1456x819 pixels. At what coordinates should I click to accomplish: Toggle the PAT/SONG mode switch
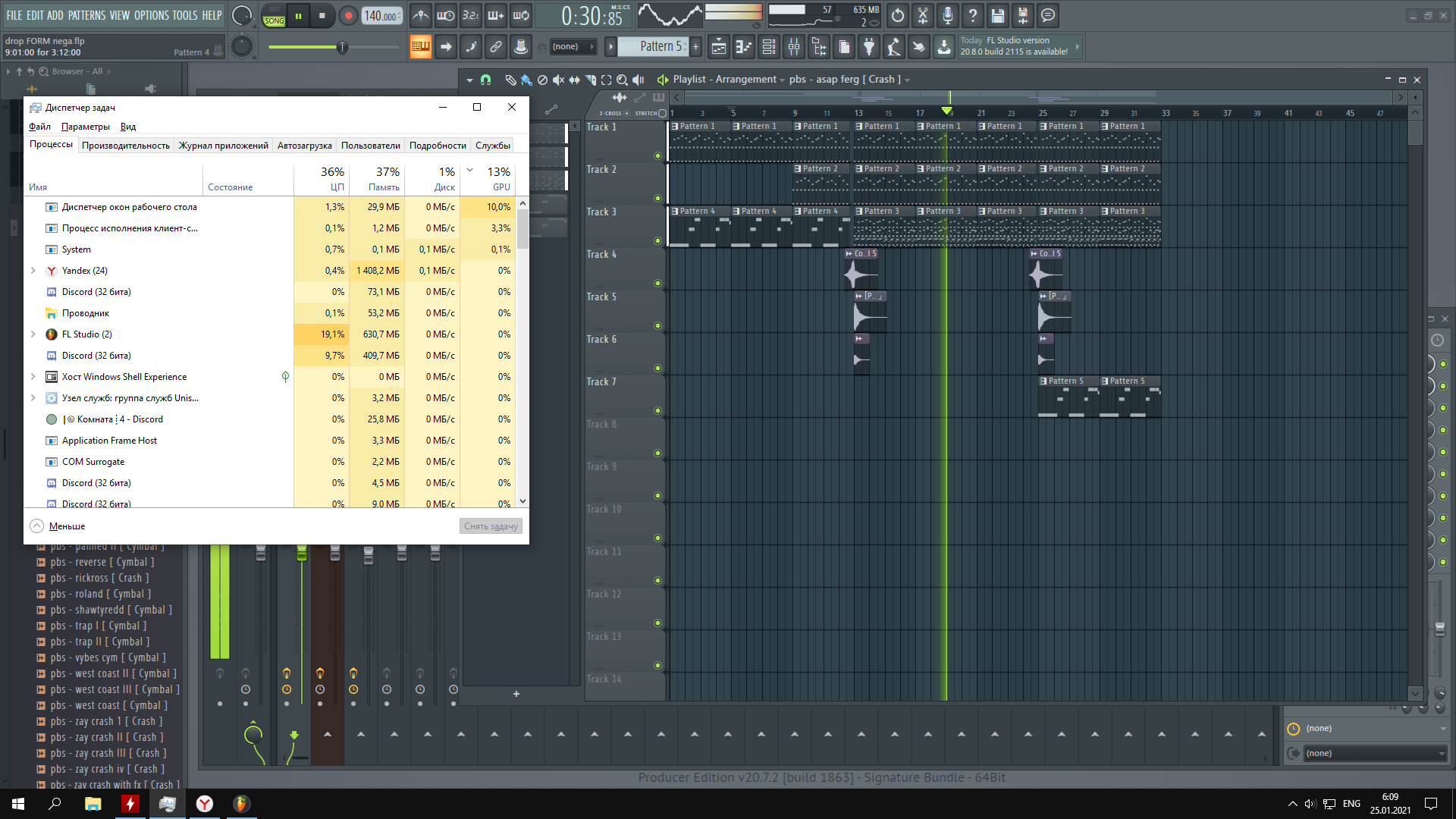274,16
